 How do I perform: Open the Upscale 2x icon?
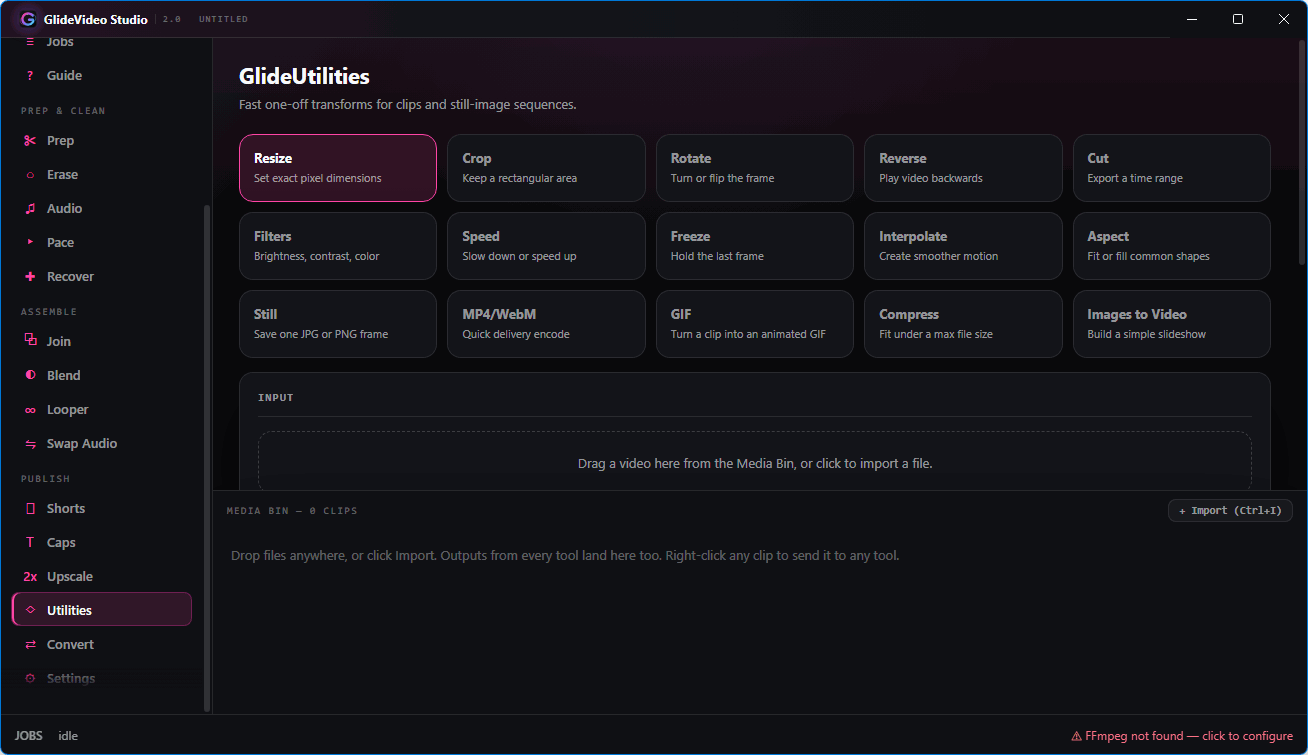point(30,577)
